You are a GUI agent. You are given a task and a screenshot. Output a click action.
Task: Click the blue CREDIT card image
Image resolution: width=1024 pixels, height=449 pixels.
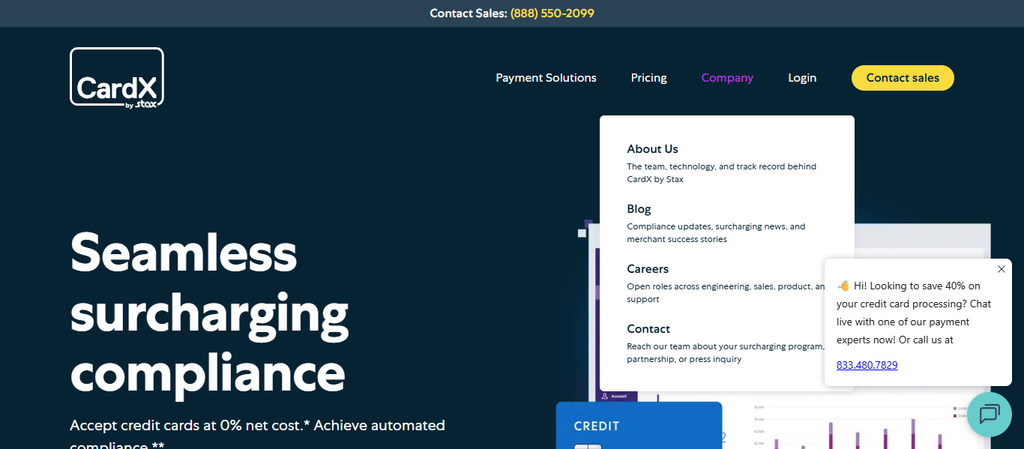point(639,426)
